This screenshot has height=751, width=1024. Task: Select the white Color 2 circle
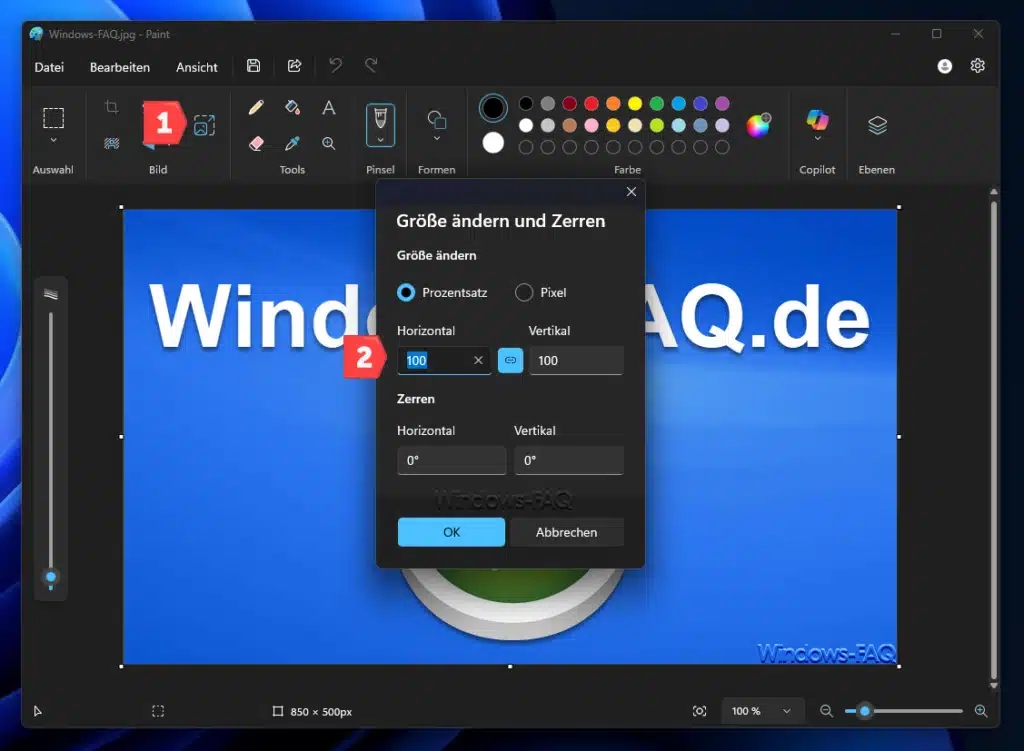point(493,142)
